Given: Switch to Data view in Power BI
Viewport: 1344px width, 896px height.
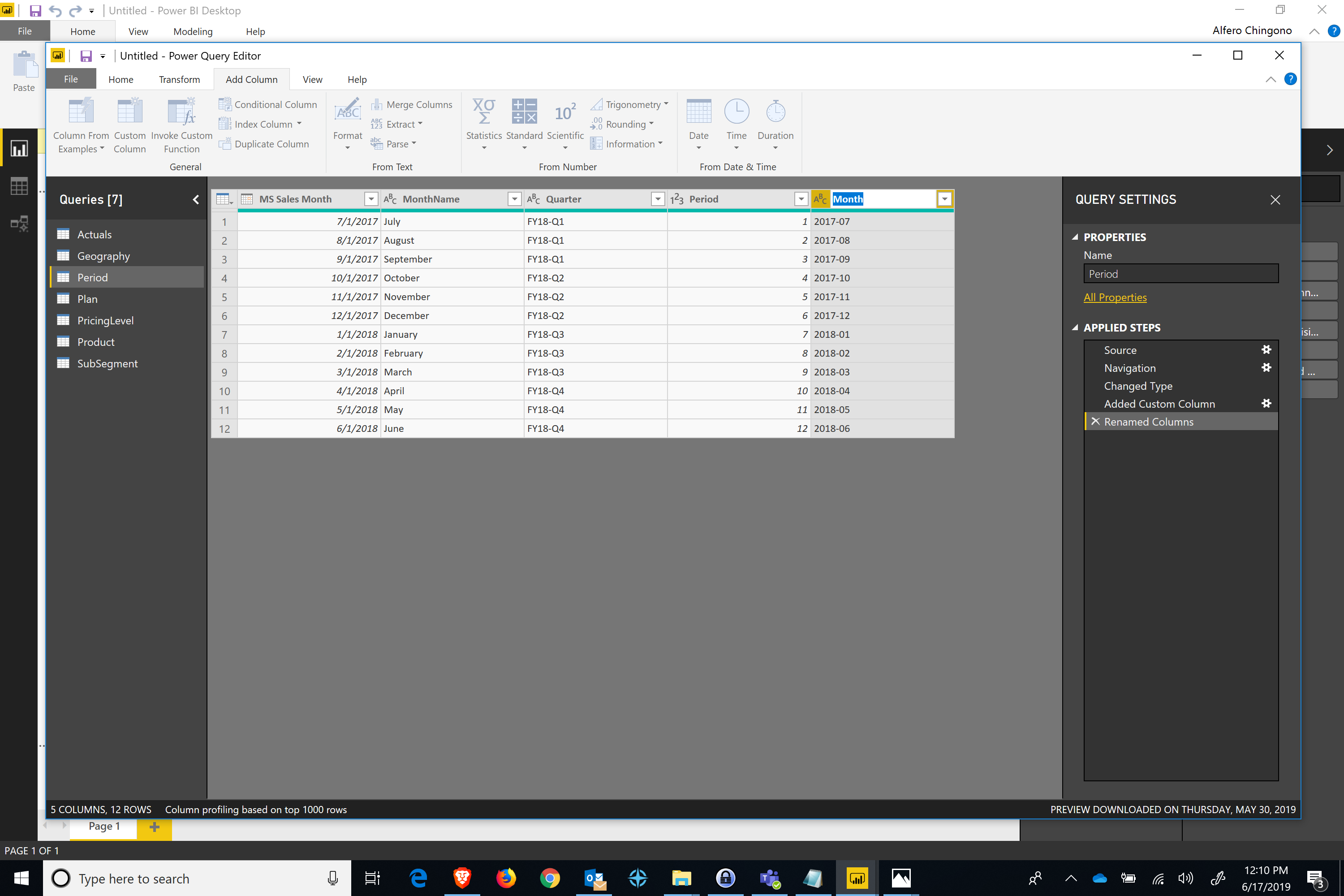Looking at the screenshot, I should tap(19, 186).
